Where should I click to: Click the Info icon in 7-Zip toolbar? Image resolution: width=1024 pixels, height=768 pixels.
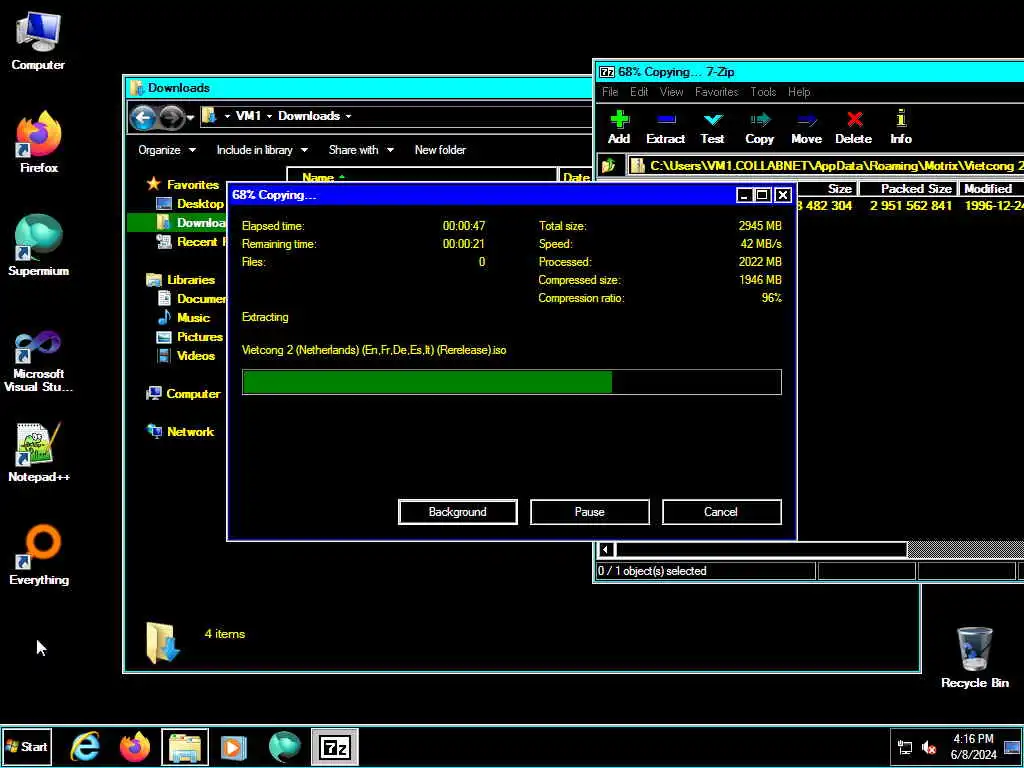click(901, 128)
